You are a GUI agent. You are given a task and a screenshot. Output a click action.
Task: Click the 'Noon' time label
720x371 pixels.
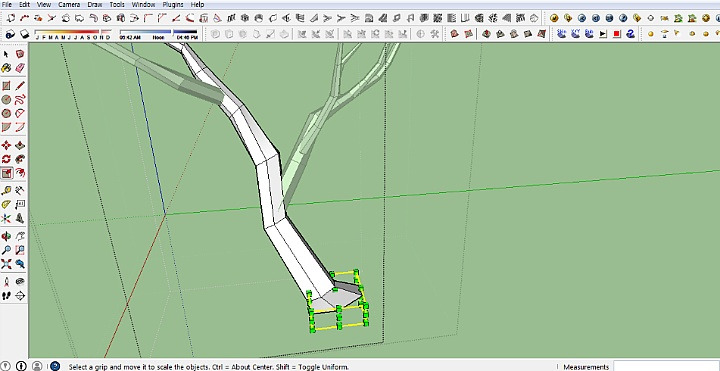tap(158, 37)
